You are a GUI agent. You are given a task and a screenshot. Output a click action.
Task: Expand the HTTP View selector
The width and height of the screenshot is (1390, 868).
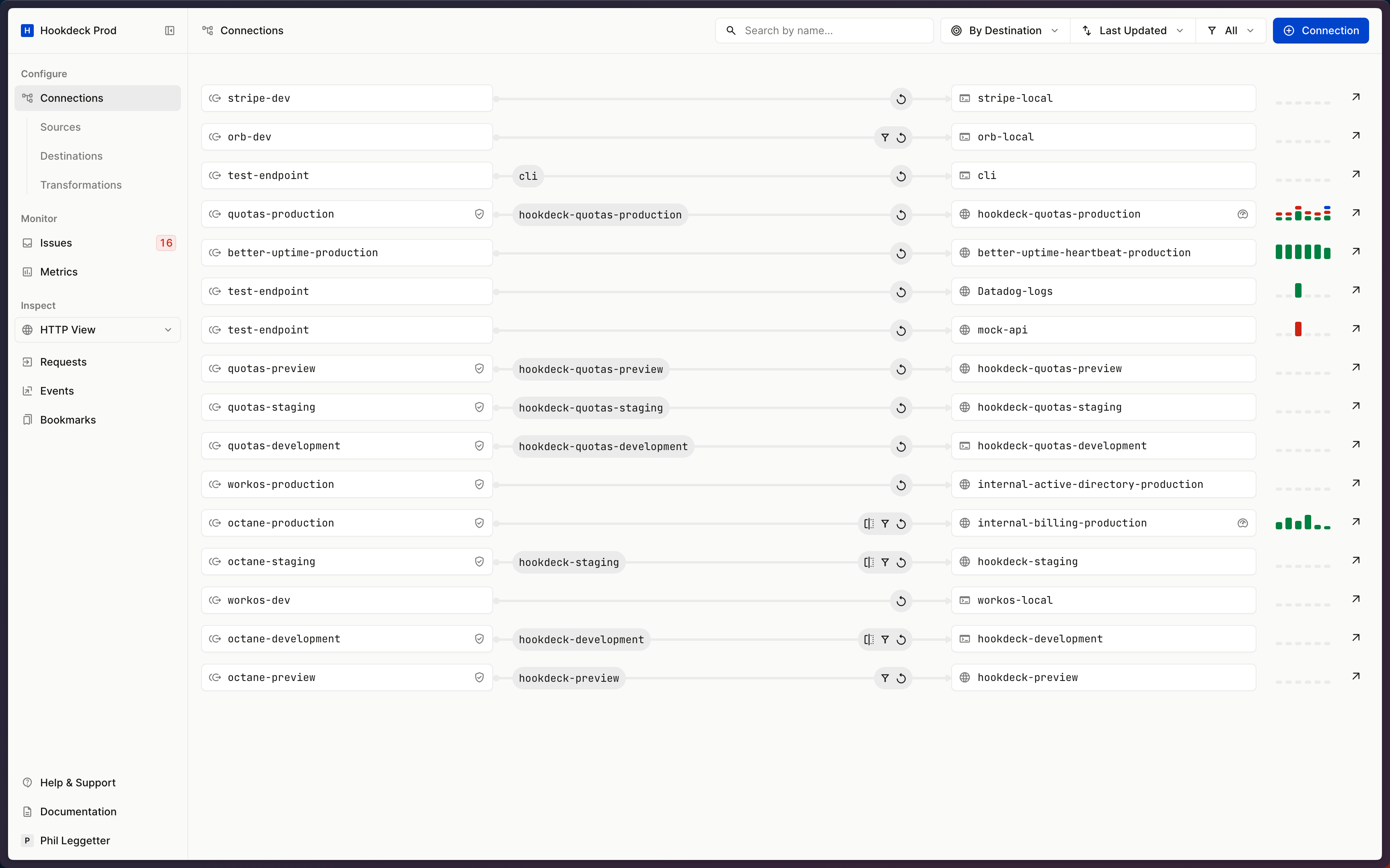point(97,329)
